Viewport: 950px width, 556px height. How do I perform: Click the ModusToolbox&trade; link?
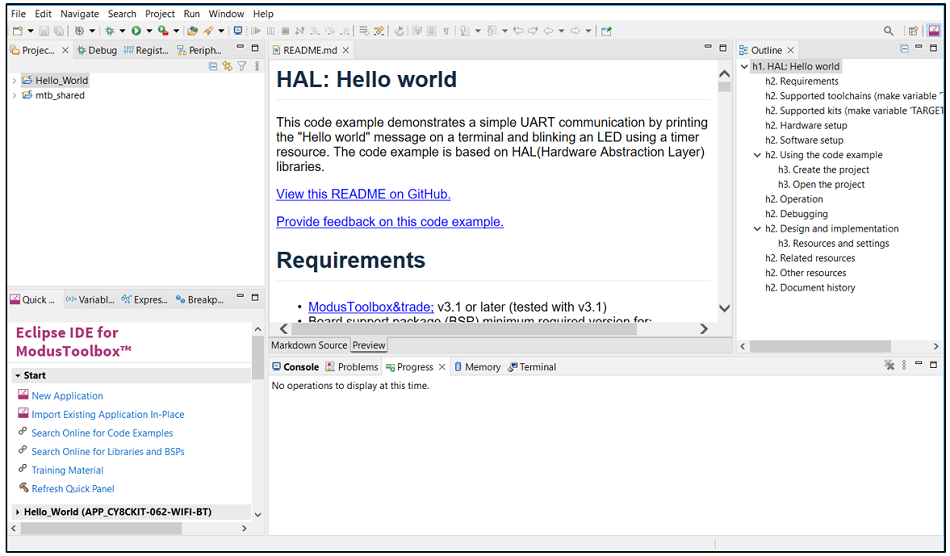[x=371, y=307]
